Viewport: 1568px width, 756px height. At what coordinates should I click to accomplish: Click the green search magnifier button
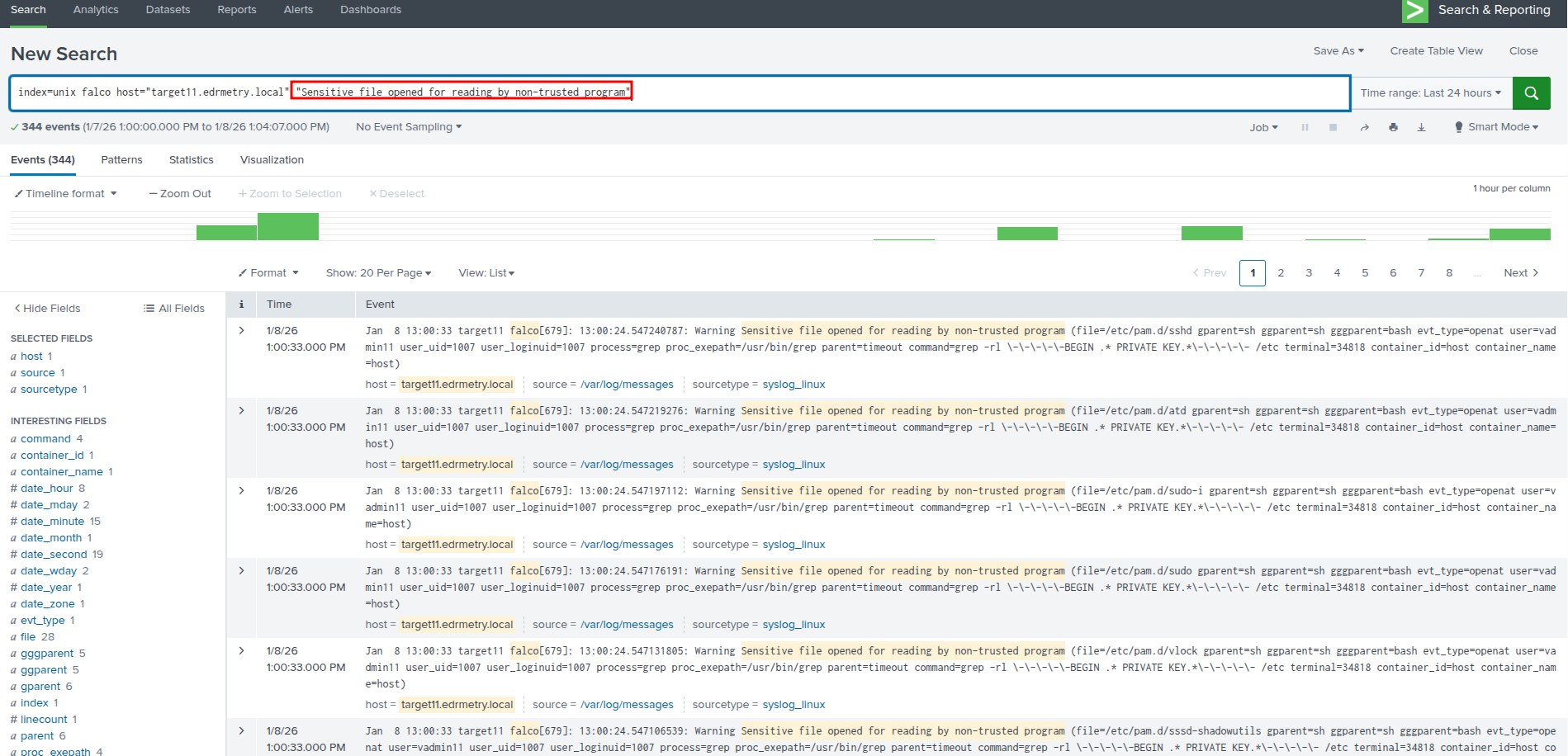1531,93
